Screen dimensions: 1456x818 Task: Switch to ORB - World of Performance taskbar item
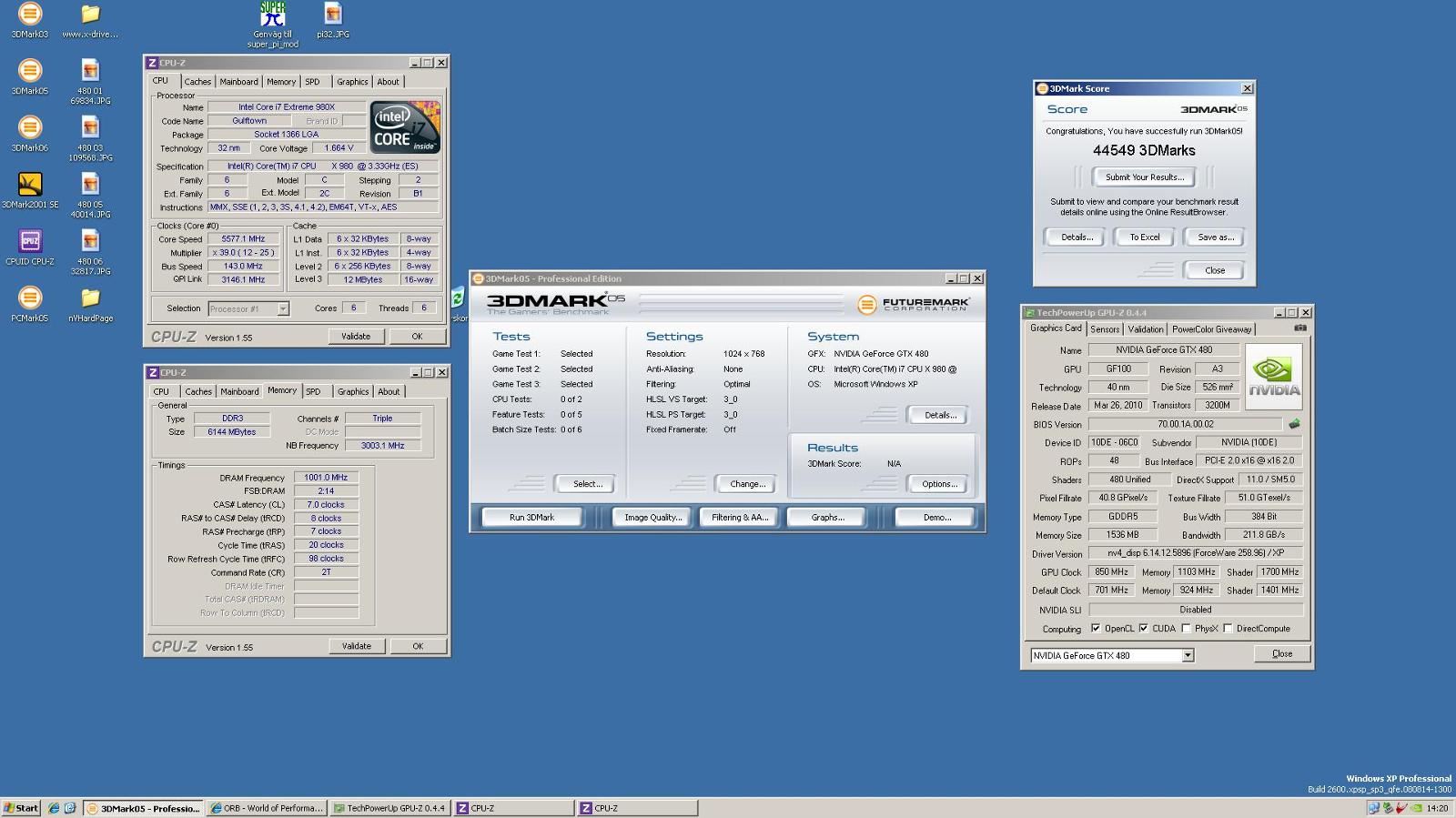(266, 808)
